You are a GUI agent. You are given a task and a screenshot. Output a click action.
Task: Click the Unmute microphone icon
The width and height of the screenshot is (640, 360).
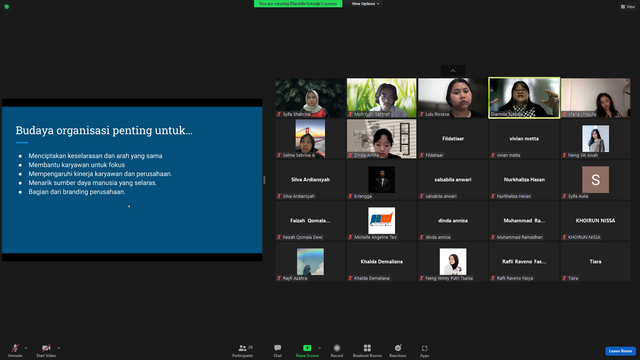15,348
